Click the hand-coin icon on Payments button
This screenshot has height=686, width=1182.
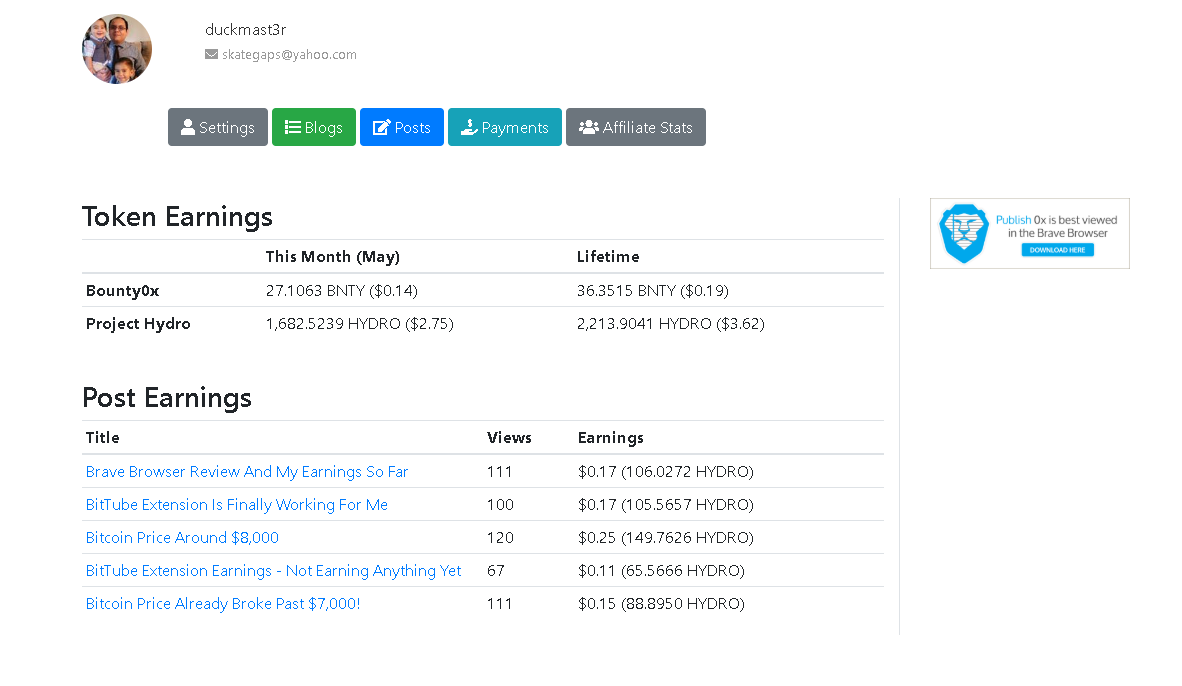[470, 127]
